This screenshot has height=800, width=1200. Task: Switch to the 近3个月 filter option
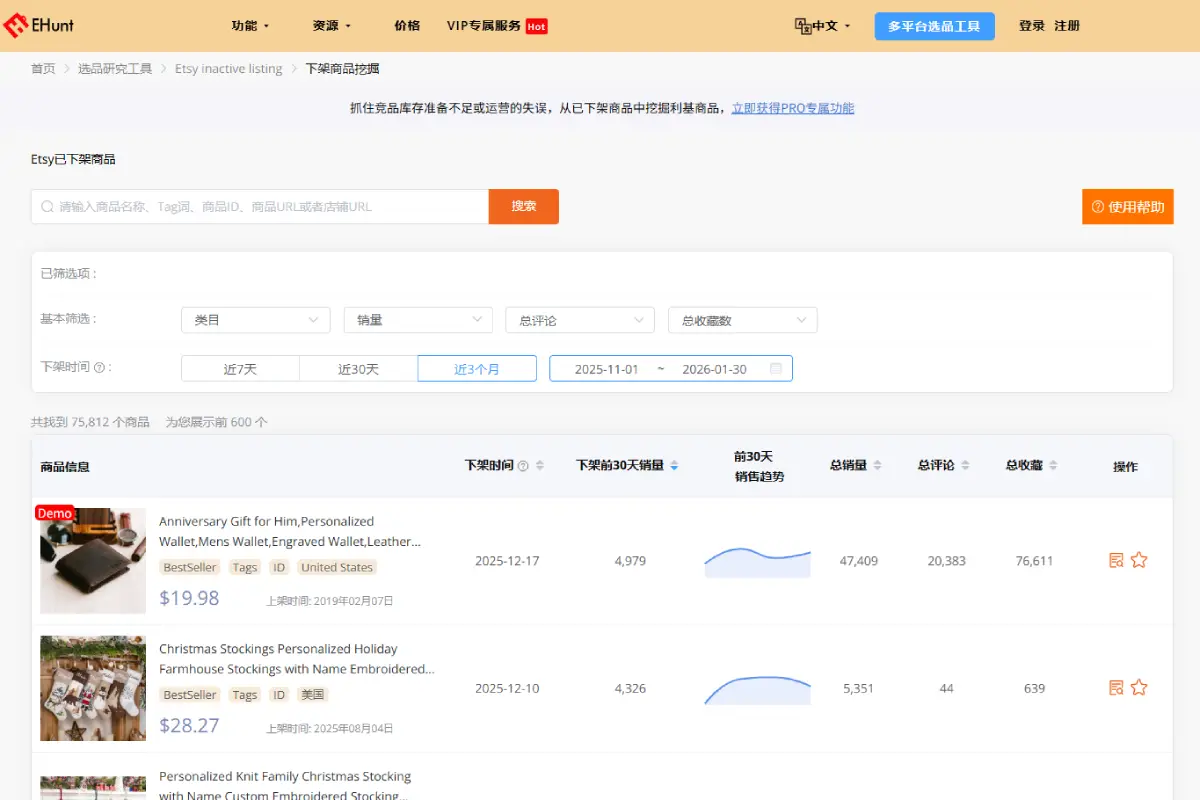click(476, 368)
